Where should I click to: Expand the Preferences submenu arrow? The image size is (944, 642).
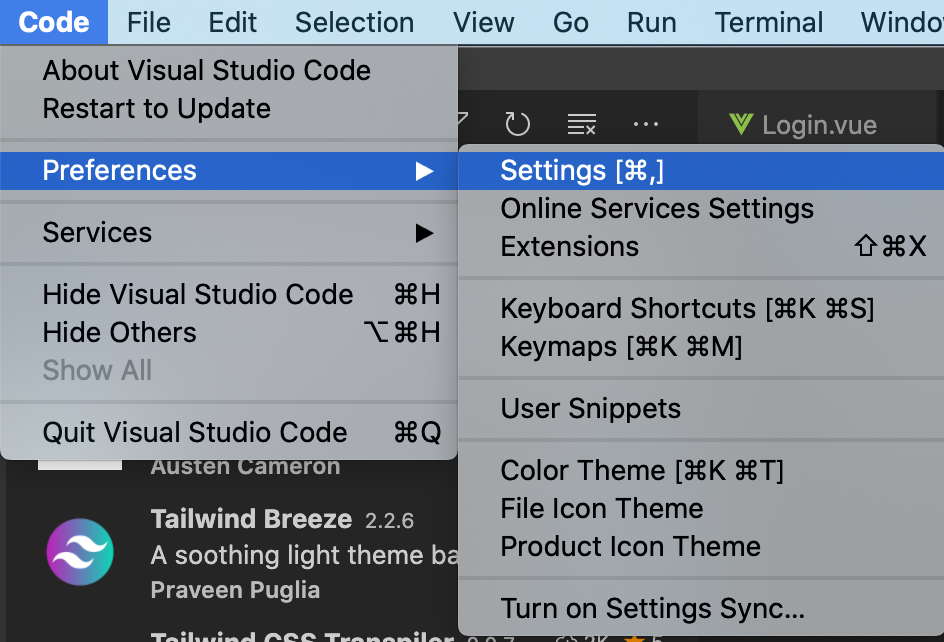[x=424, y=170]
